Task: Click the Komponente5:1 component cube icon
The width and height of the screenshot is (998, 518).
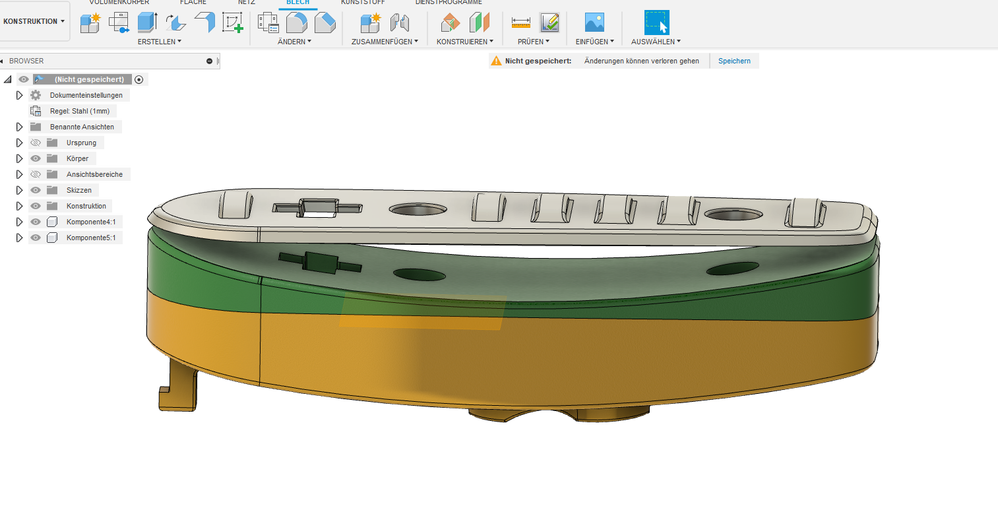Action: (53, 237)
